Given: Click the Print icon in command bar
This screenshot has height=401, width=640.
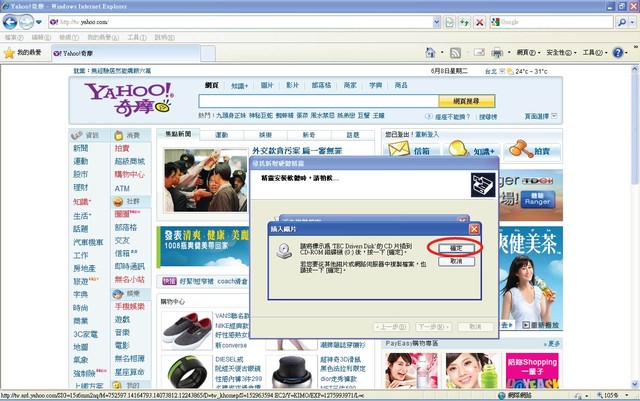Looking at the screenshot, I should pos(497,52).
